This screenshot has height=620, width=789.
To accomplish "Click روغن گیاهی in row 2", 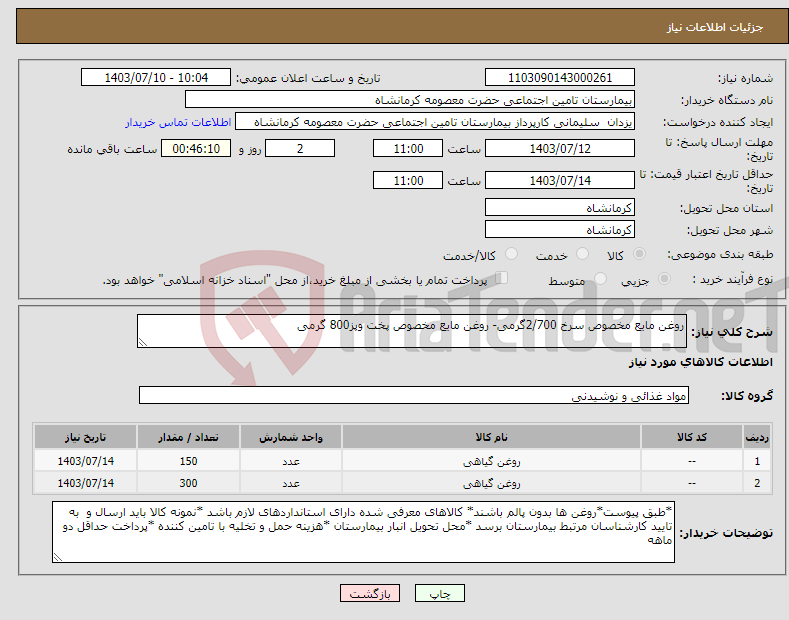I will 492,483.
